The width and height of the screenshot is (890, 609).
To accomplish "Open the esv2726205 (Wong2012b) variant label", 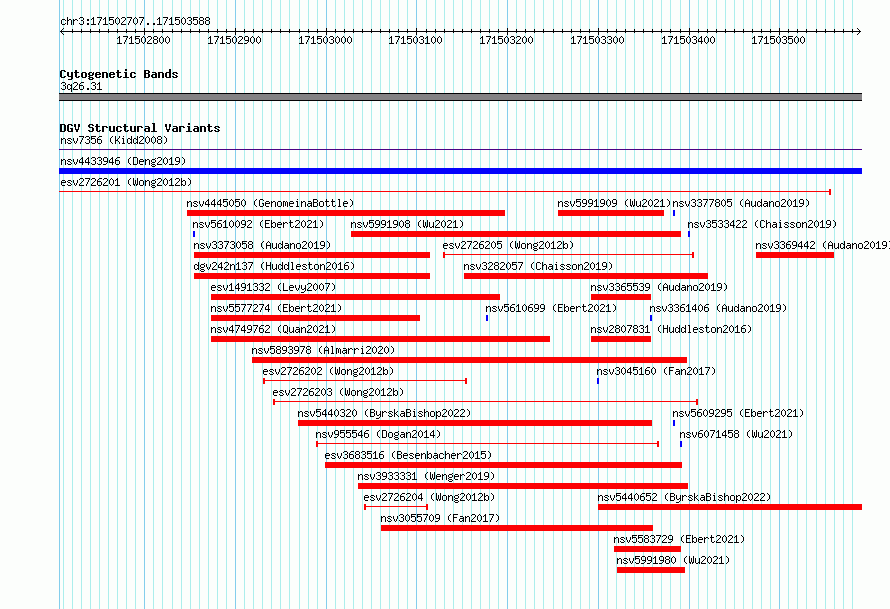I will pos(509,245).
